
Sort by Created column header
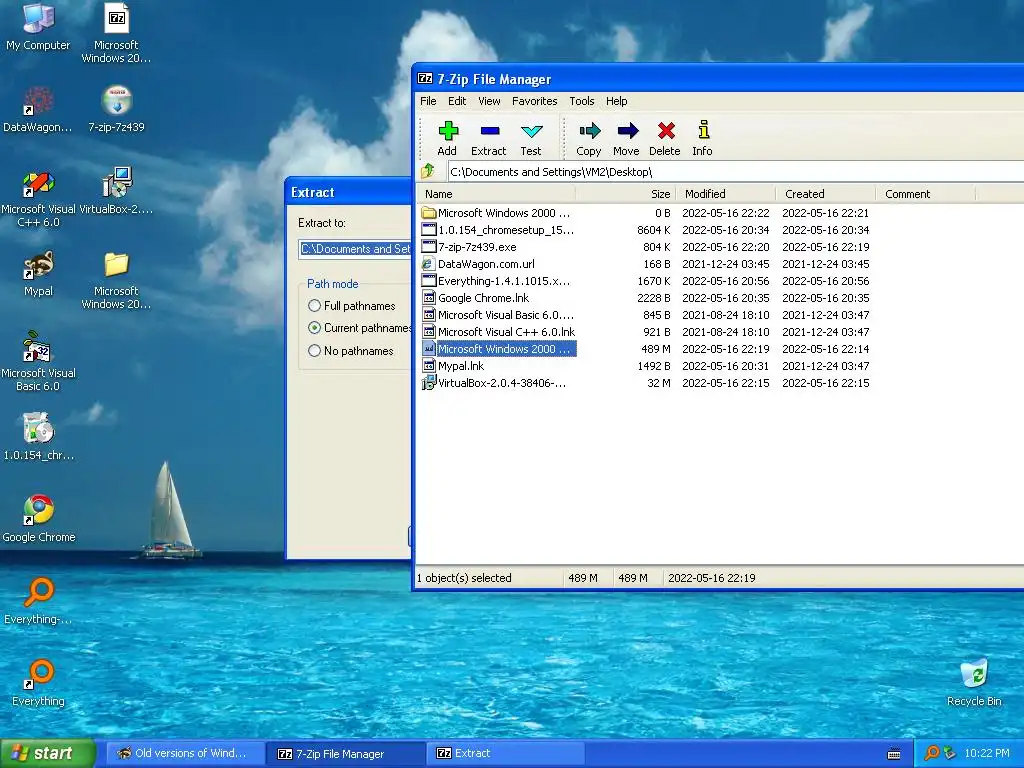tap(825, 194)
